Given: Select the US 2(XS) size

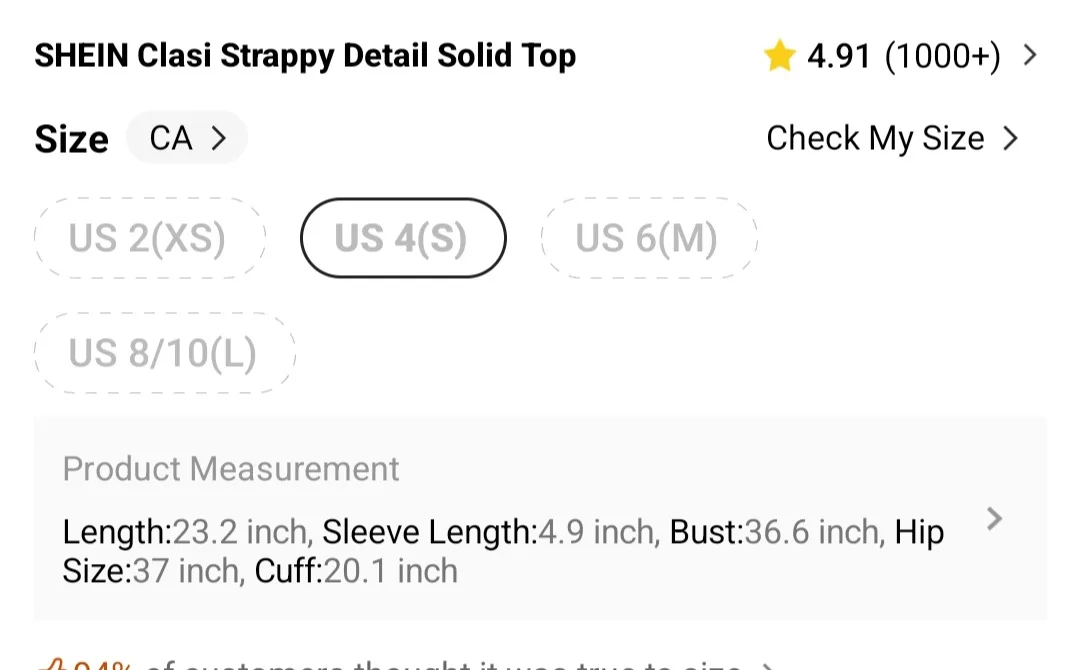Looking at the screenshot, I should click(150, 238).
